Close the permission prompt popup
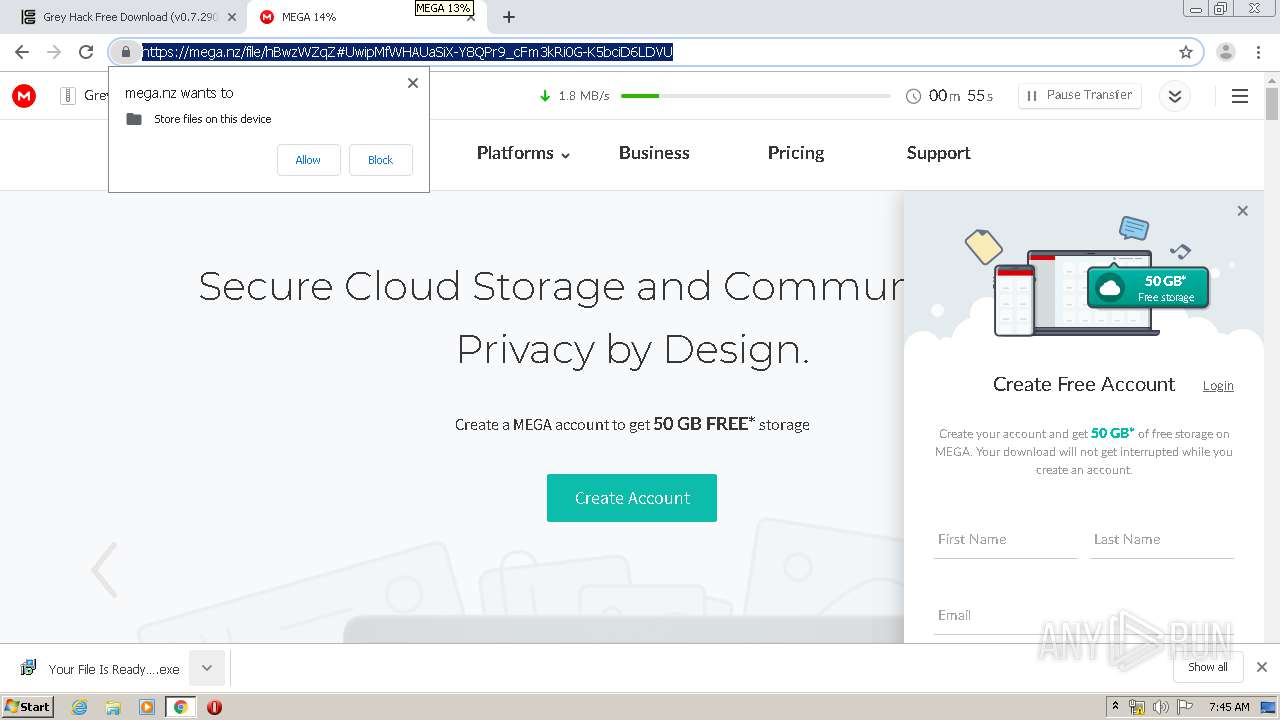The image size is (1280, 720). [413, 83]
